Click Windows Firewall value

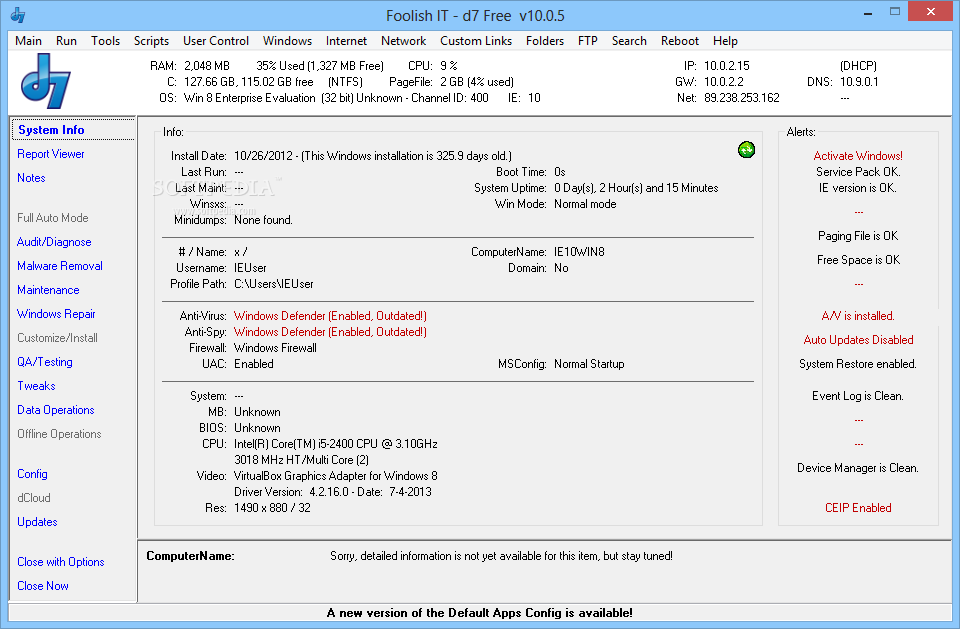click(276, 347)
